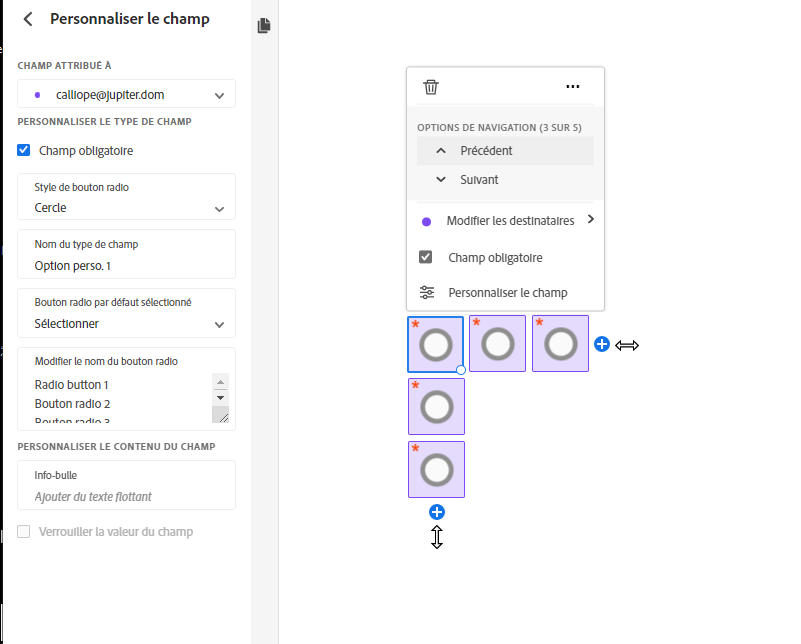Click the Info-bulle text input field
The width and height of the screenshot is (801, 644).
click(x=127, y=496)
